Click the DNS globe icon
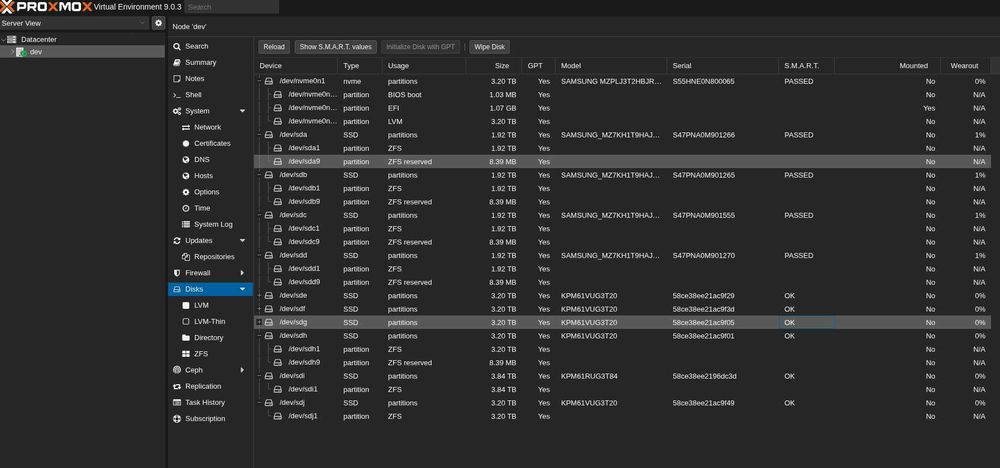The width and height of the screenshot is (1000, 468). point(186,160)
